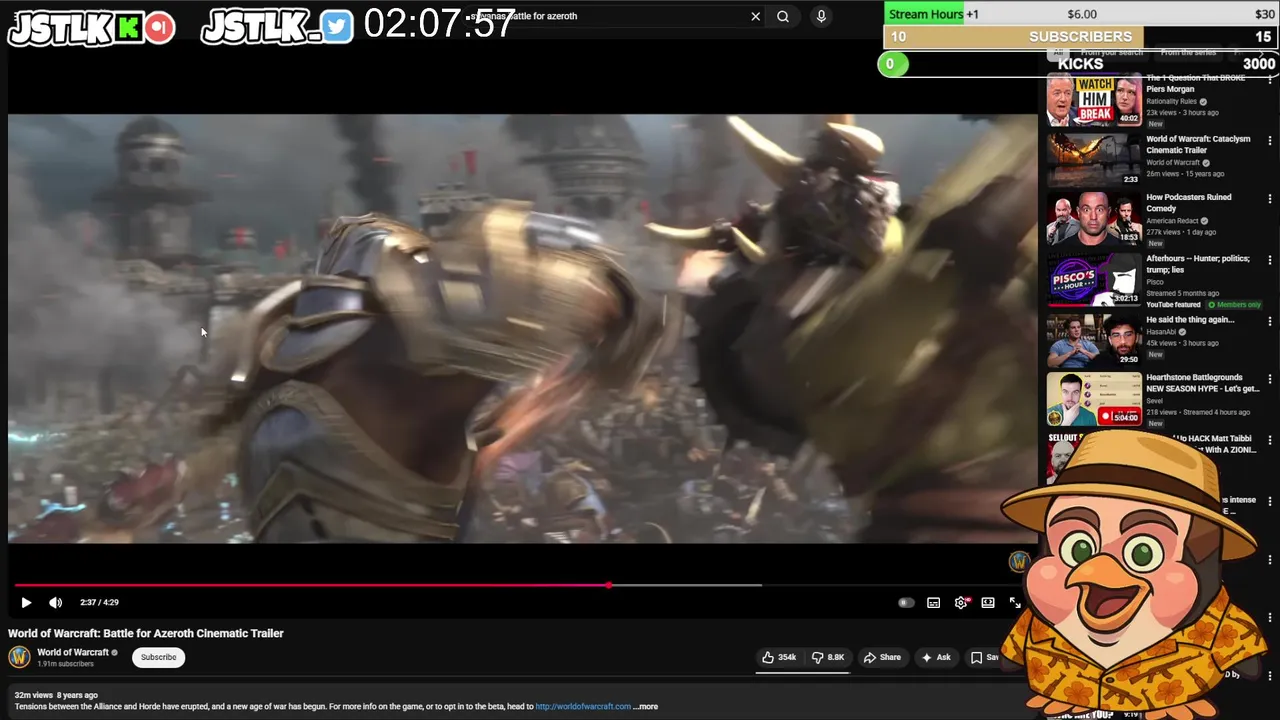1280x720 pixels.
Task: Click the play button in the video player
Action: [26, 603]
